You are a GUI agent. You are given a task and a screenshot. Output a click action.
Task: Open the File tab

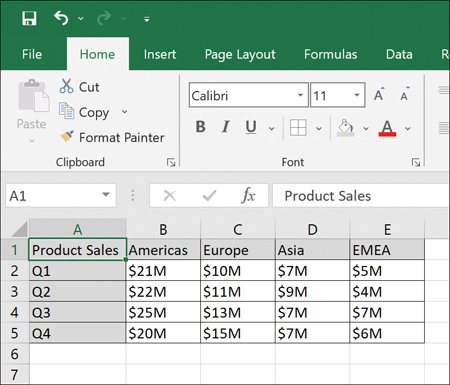point(32,54)
